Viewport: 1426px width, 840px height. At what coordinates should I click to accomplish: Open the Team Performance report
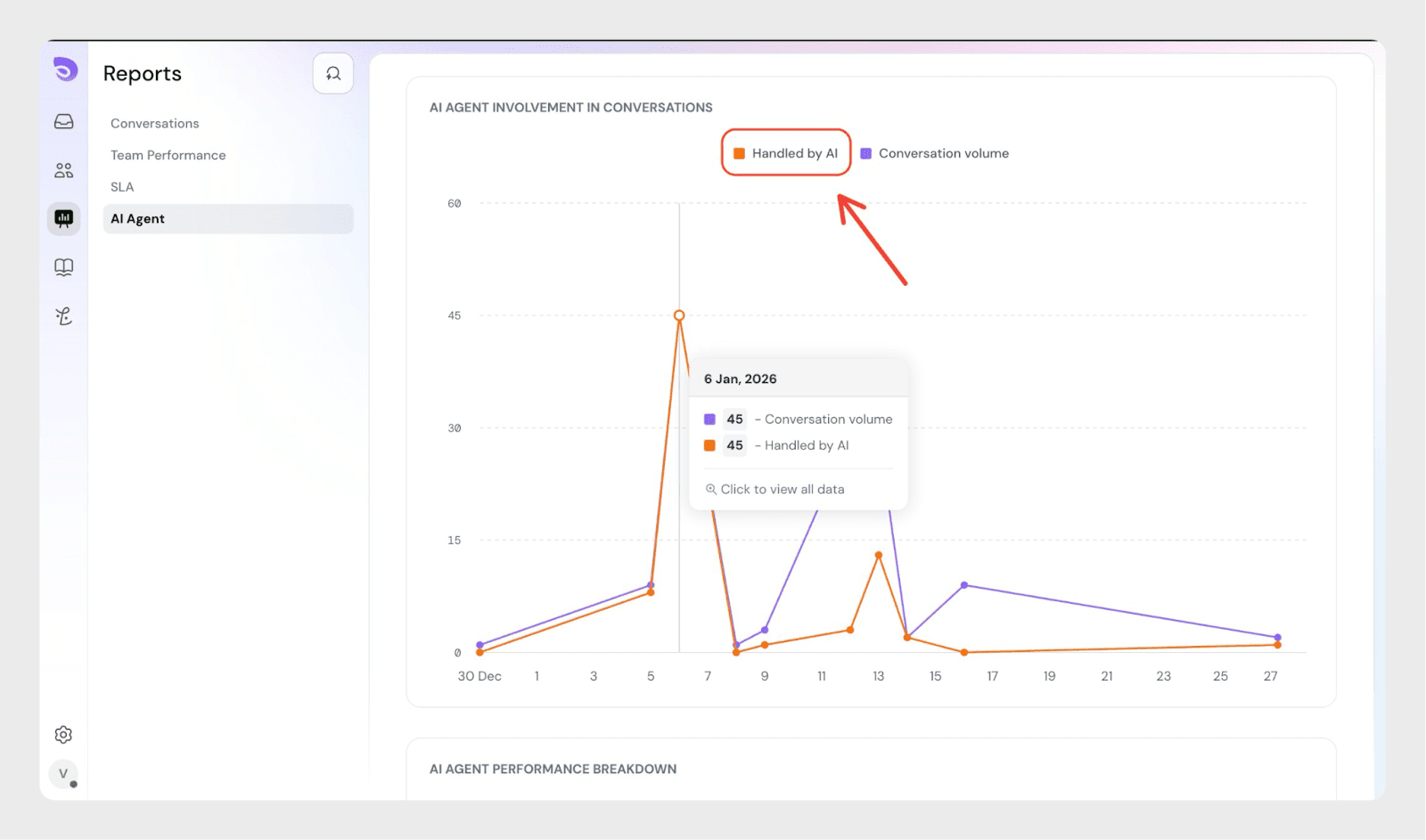[x=168, y=155]
